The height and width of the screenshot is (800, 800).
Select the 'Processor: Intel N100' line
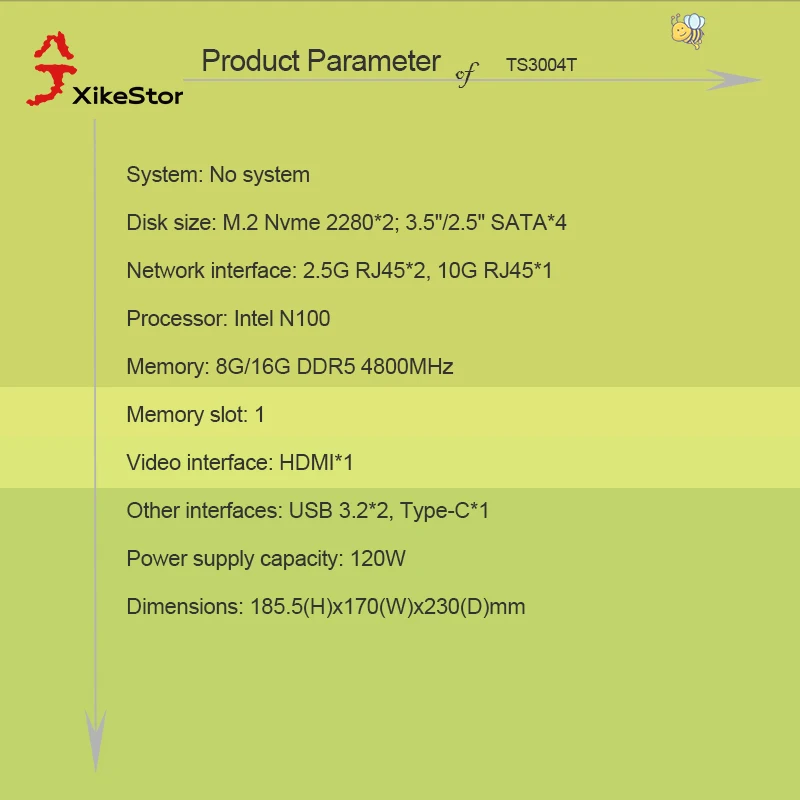[x=228, y=319]
